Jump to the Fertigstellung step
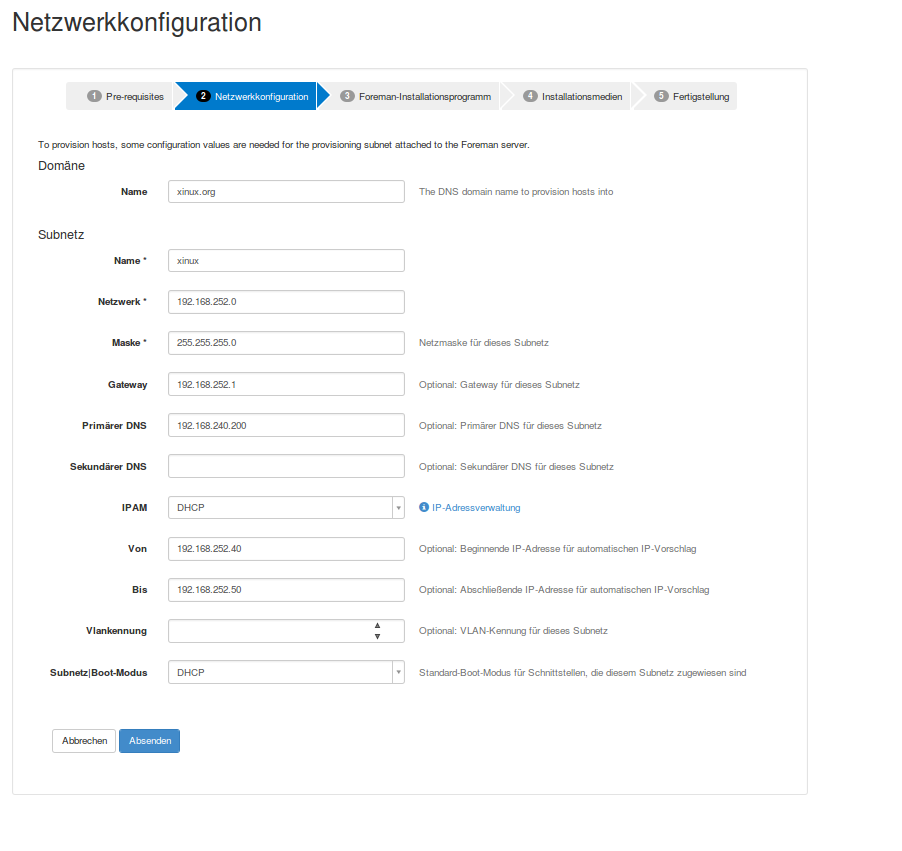 click(692, 97)
